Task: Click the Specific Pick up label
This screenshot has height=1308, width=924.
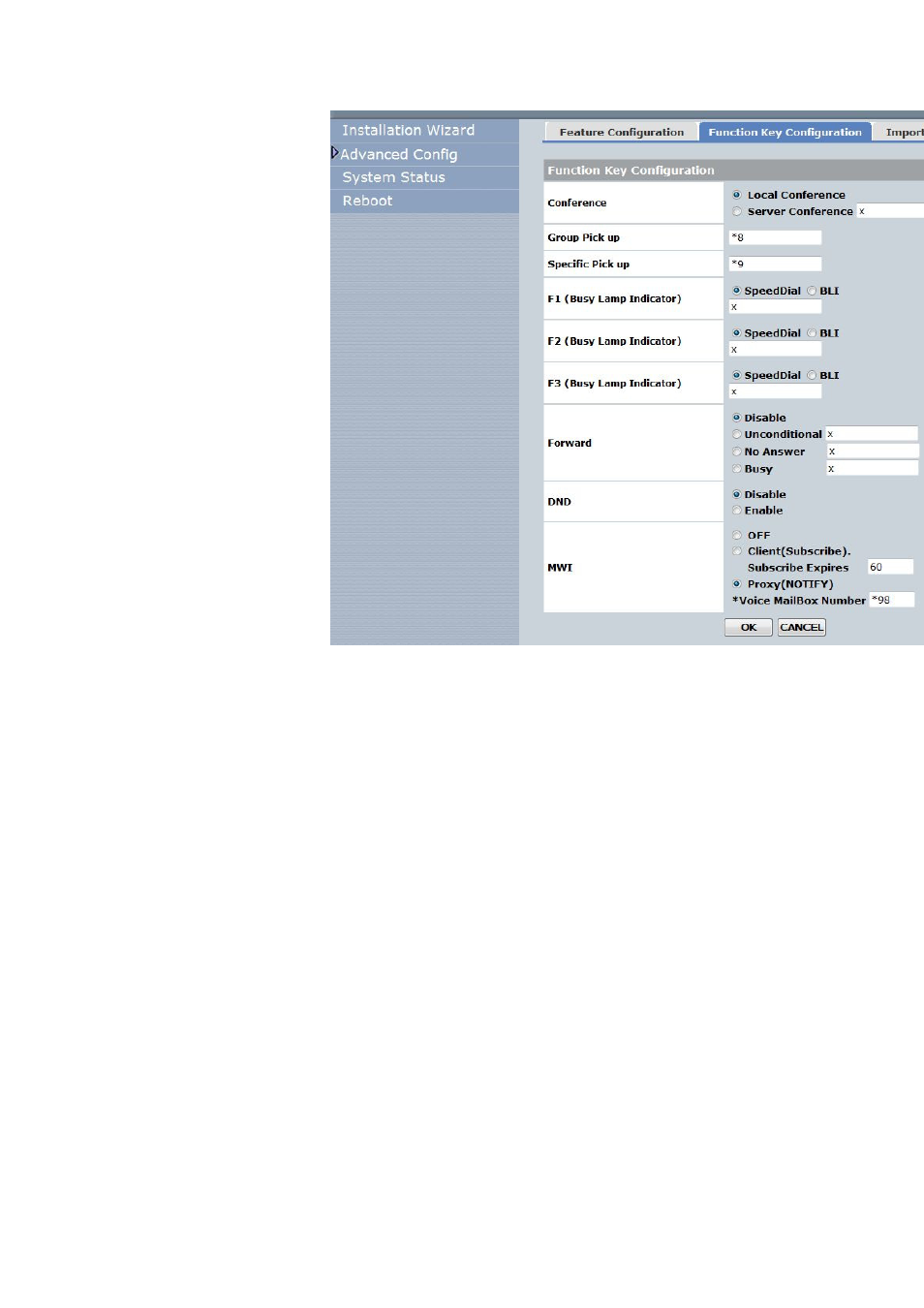Action: click(x=588, y=264)
